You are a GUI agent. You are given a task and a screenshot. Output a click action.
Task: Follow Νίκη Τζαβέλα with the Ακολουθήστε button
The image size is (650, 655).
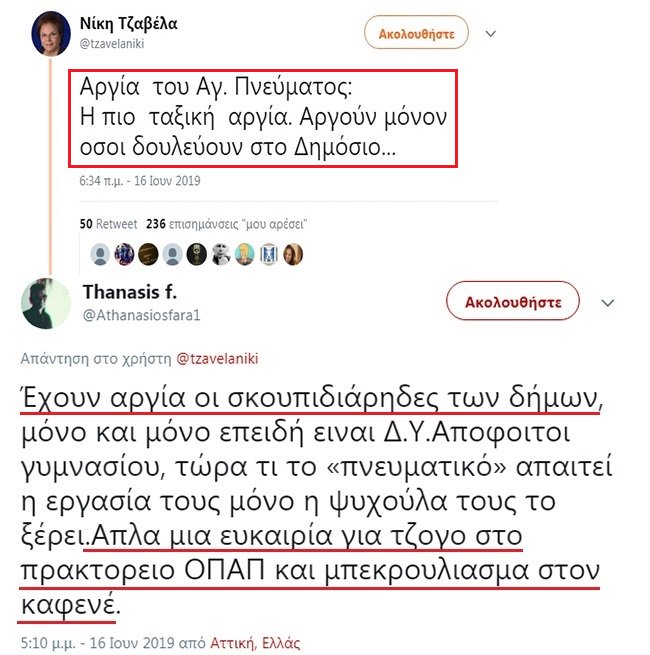(416, 33)
